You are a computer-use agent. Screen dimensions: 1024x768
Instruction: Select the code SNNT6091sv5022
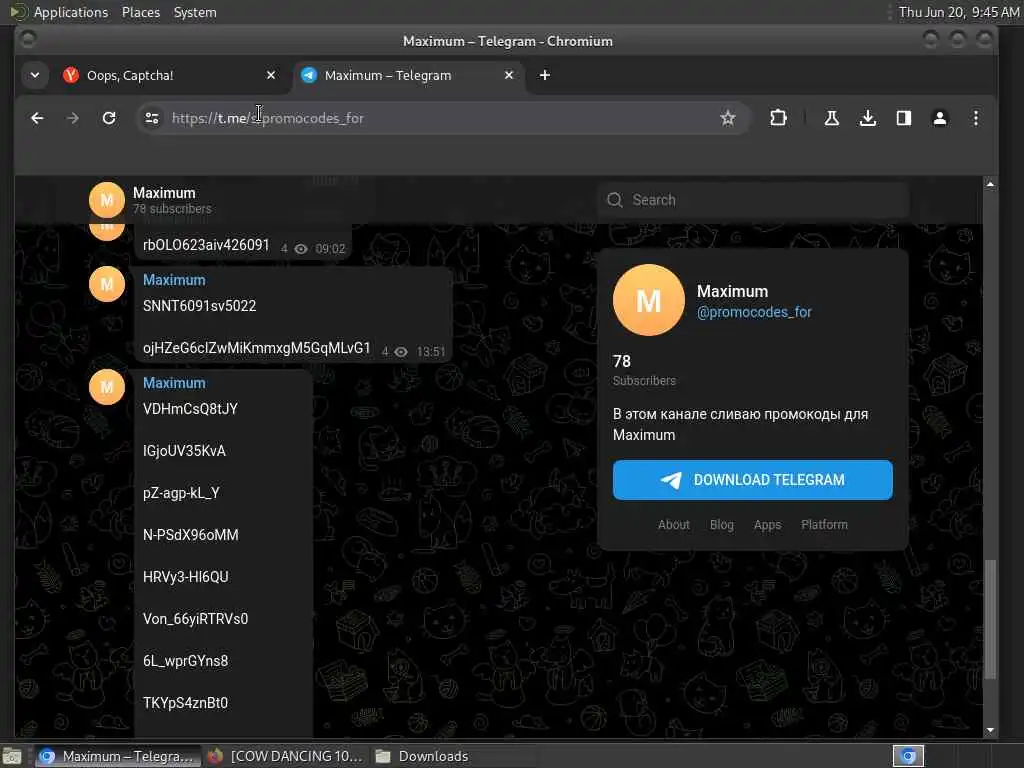point(199,306)
